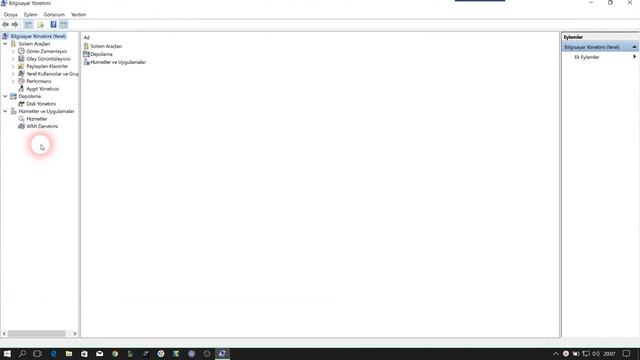Open Mail app from the taskbar
This screenshot has width=640, height=360.
point(100,354)
